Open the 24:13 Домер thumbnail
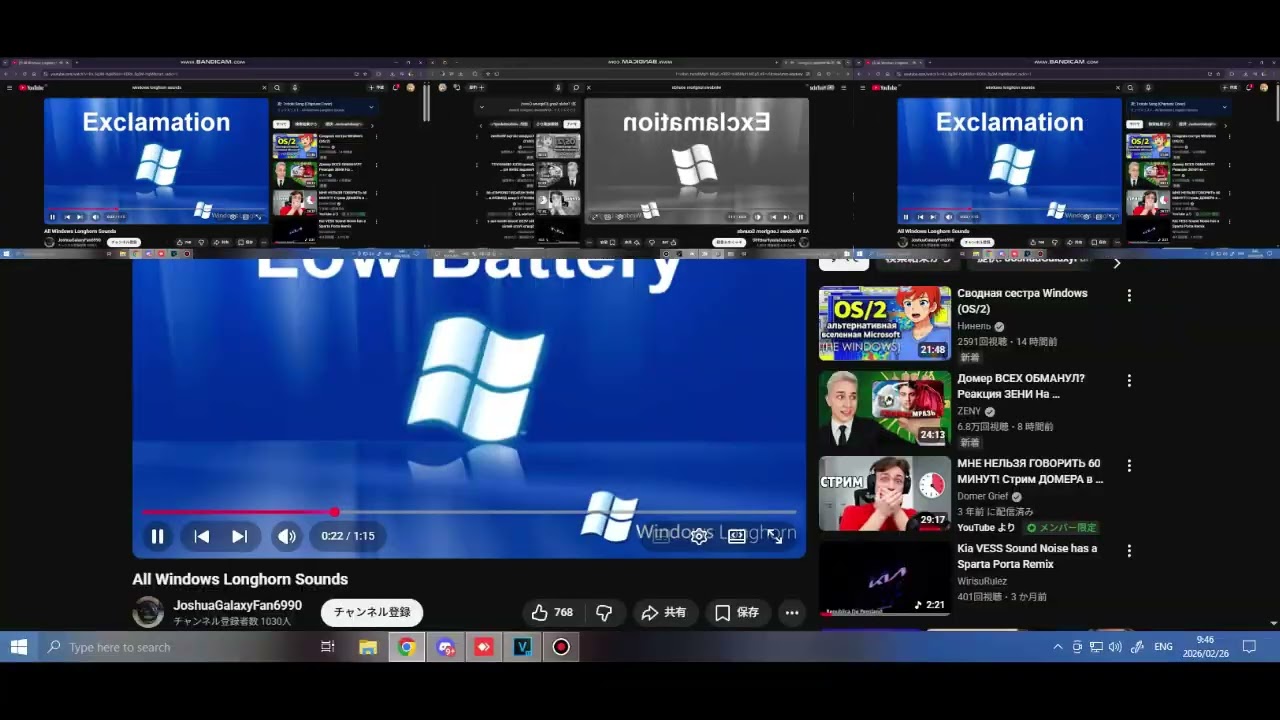 [x=885, y=409]
